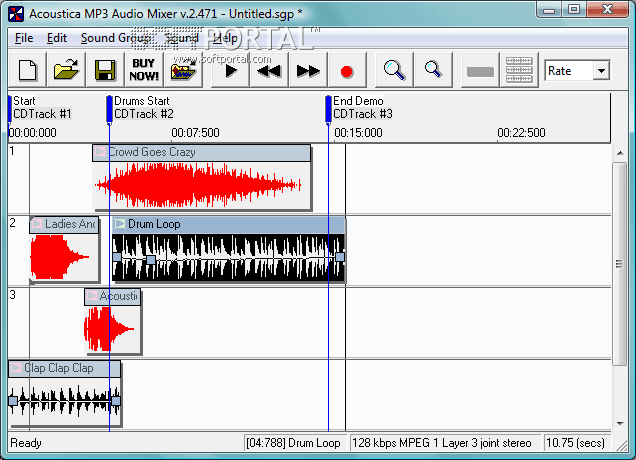
Task: Open the Sound menu
Action: 181,38
